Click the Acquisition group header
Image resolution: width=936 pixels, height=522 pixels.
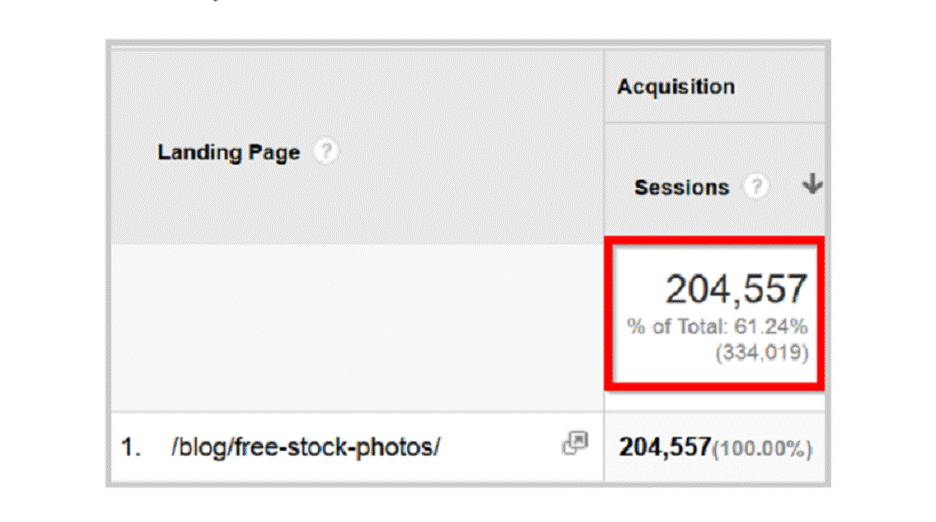click(x=675, y=87)
